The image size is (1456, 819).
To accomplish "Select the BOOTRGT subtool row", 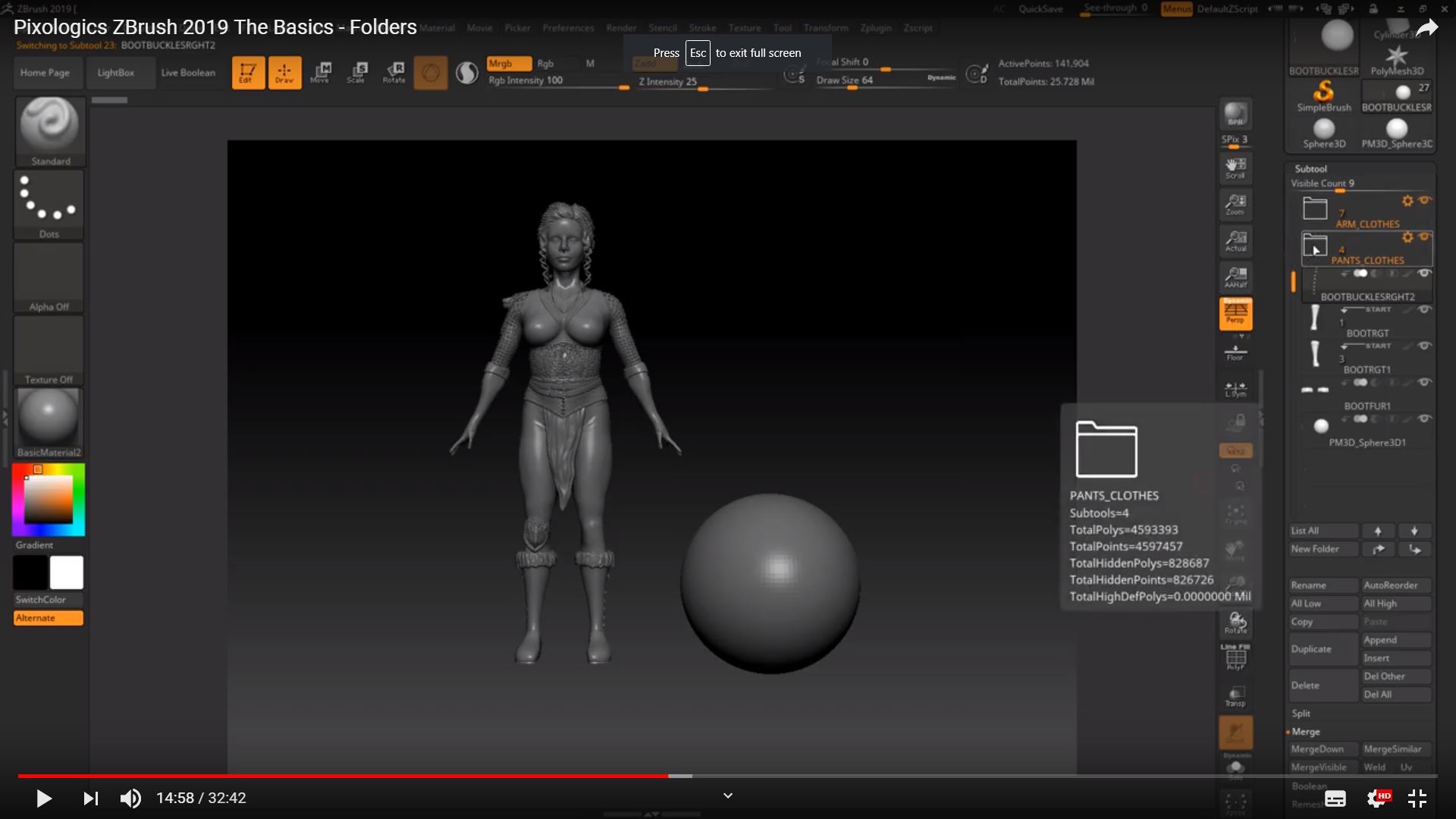I will click(1367, 322).
